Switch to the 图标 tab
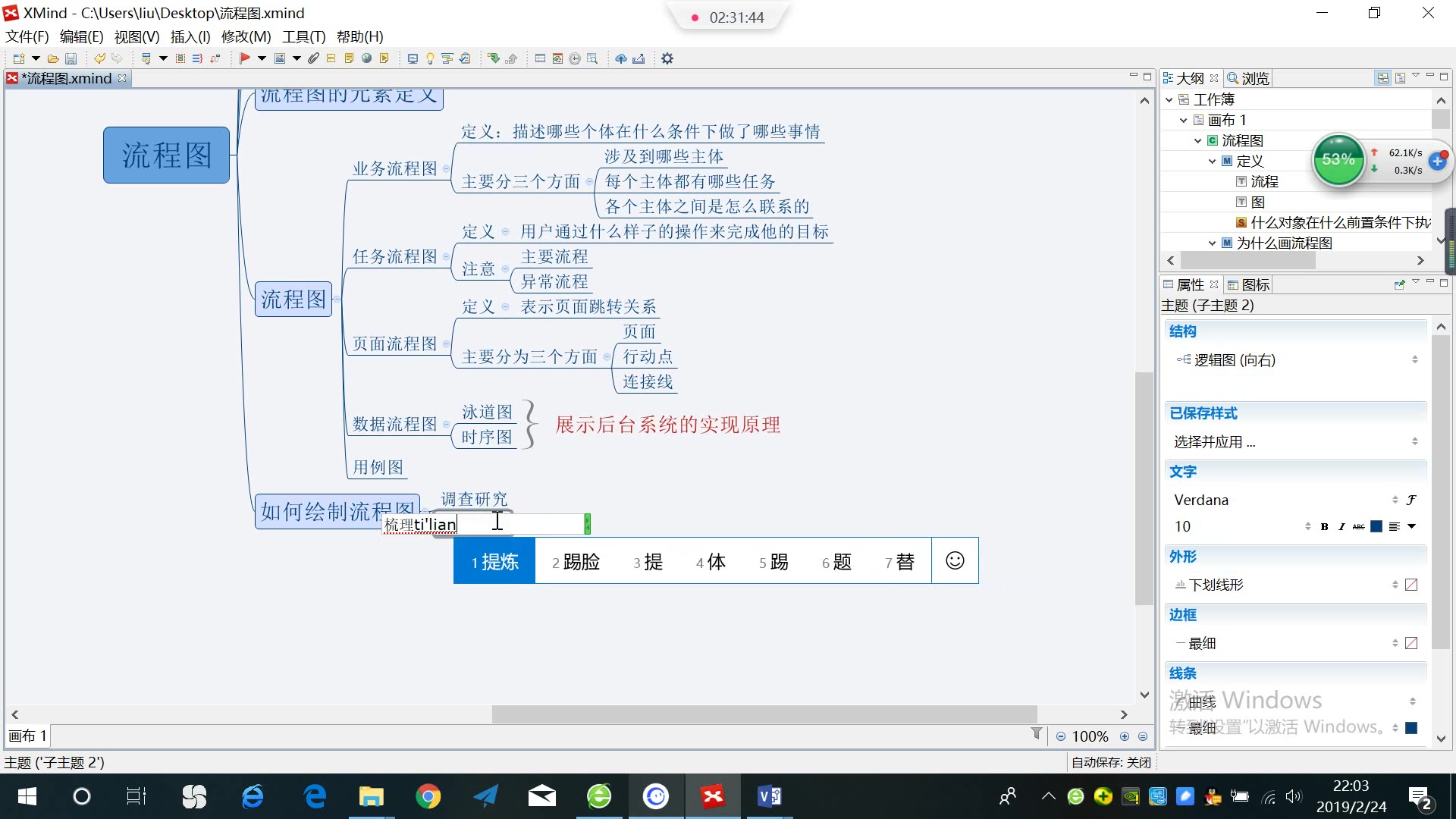This screenshot has height=819, width=1456. click(x=1248, y=285)
